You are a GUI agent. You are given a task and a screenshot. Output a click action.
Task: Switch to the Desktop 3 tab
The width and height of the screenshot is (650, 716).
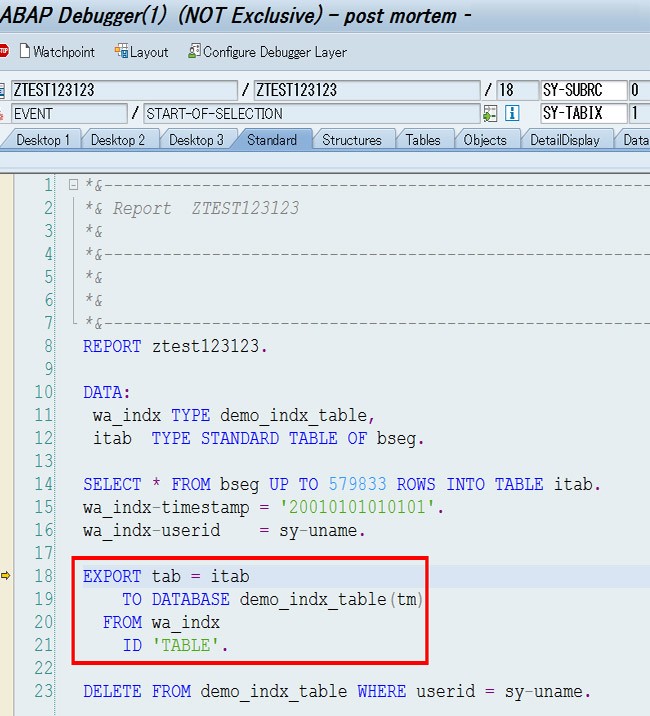(196, 140)
